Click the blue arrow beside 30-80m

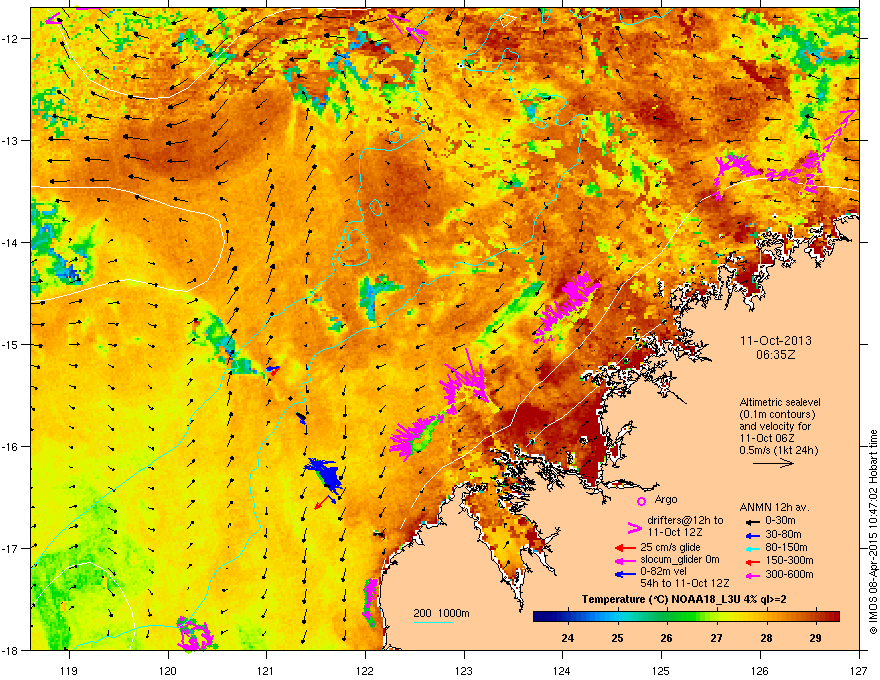click(x=752, y=535)
